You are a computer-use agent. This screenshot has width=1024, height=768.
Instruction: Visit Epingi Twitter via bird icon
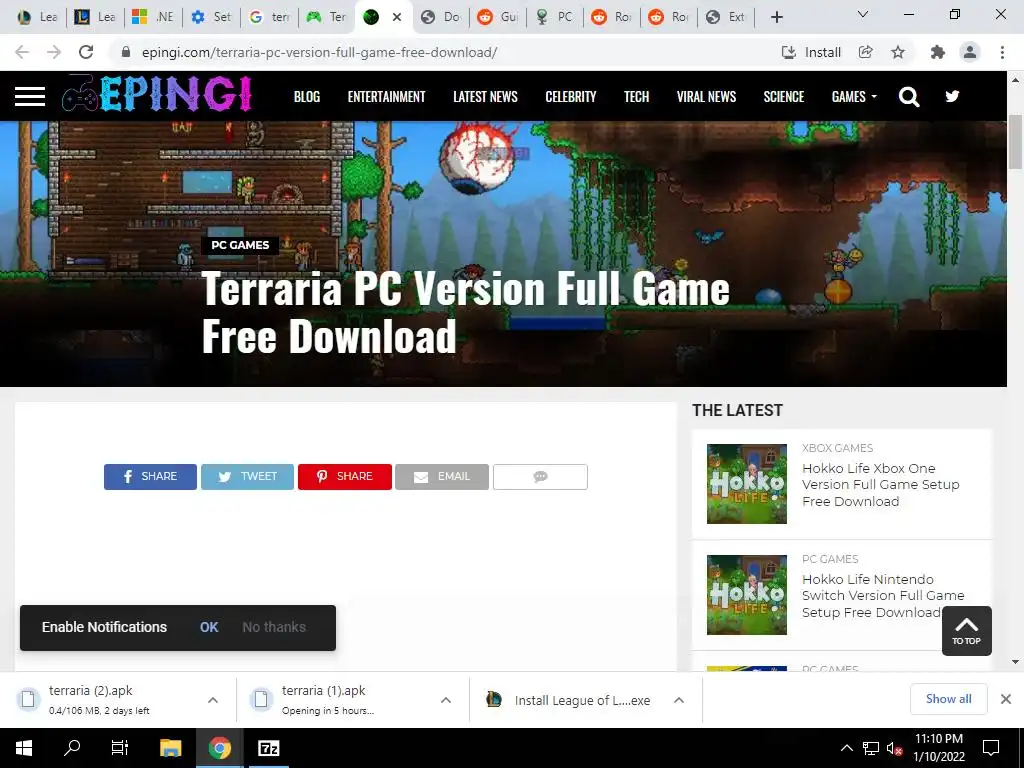[952, 97]
